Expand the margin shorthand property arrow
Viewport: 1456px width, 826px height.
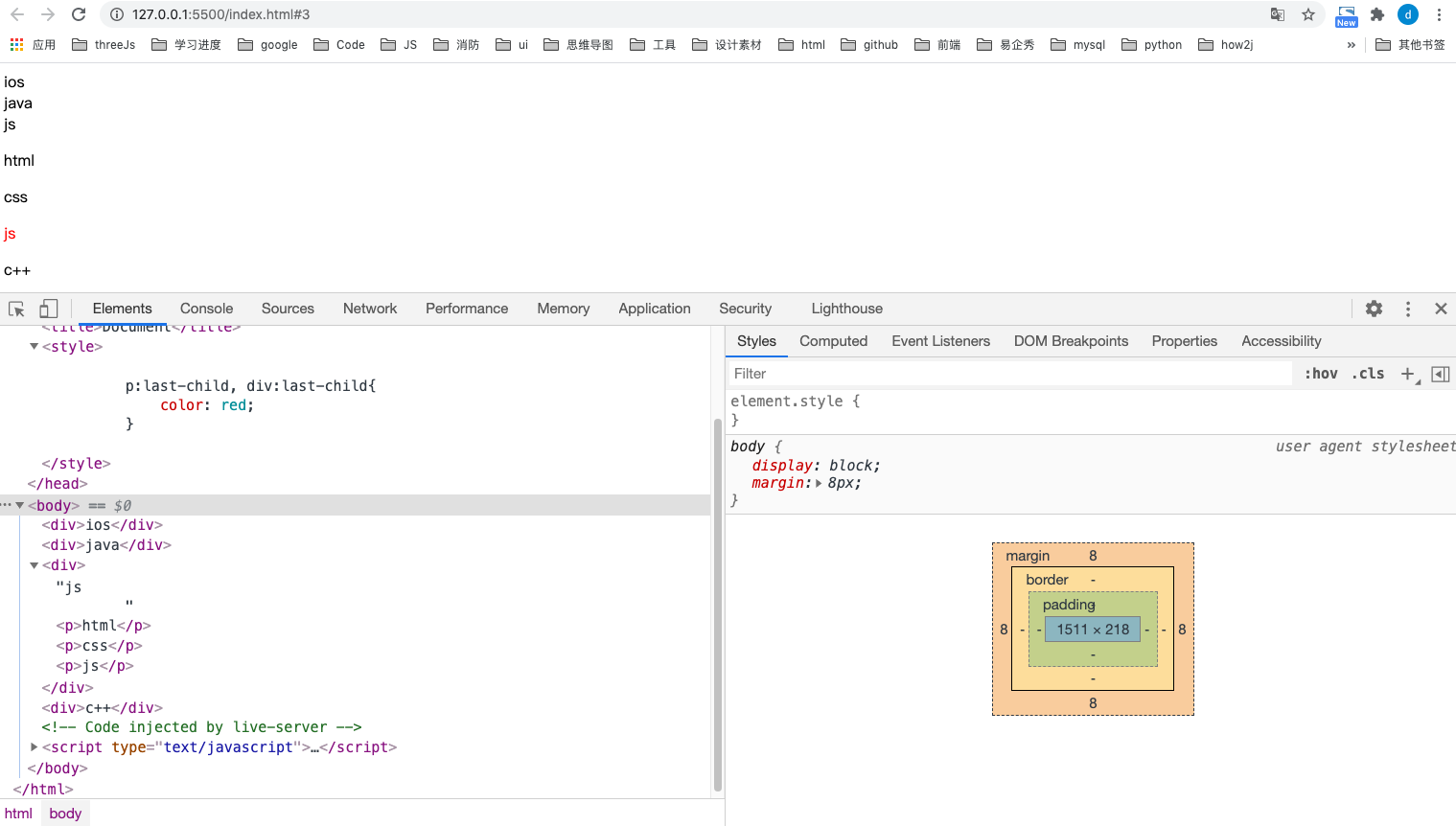[x=819, y=484]
